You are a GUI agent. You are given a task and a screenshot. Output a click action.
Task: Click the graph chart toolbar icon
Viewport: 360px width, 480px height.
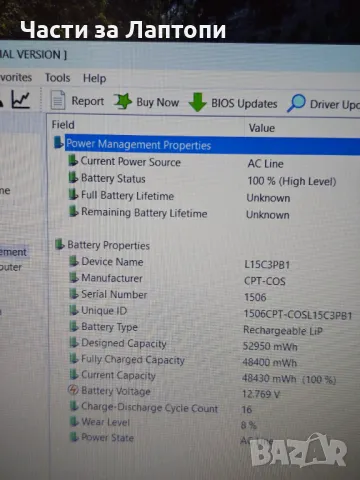pyautogui.click(x=21, y=99)
